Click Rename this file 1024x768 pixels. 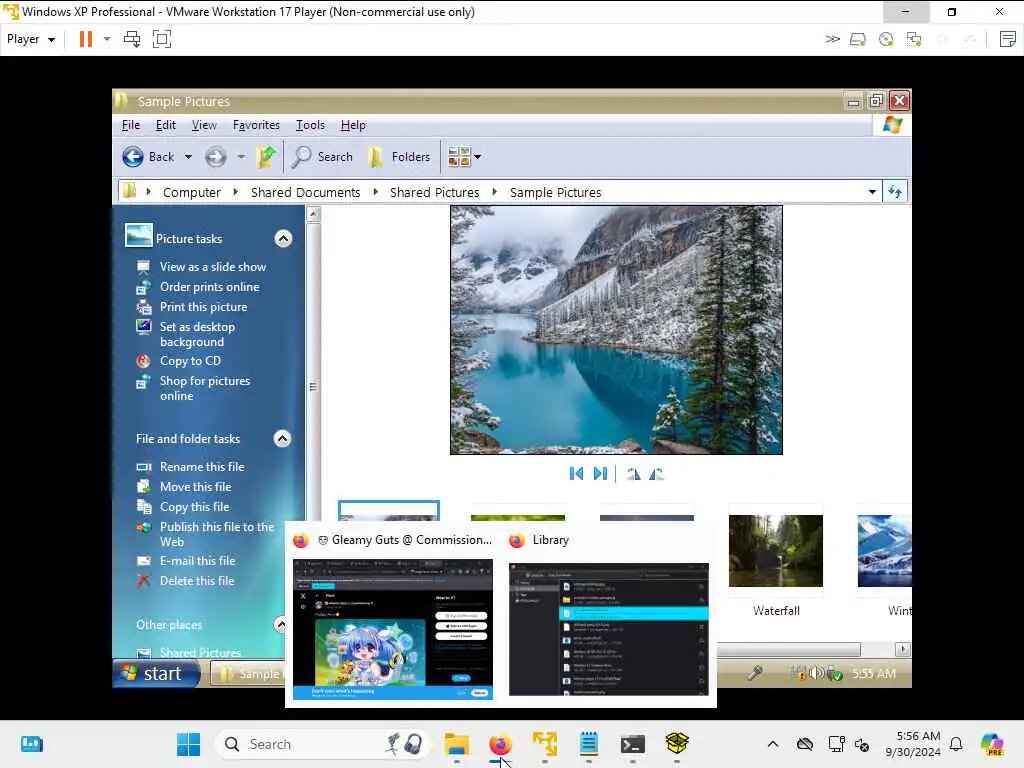pyautogui.click(x=202, y=467)
